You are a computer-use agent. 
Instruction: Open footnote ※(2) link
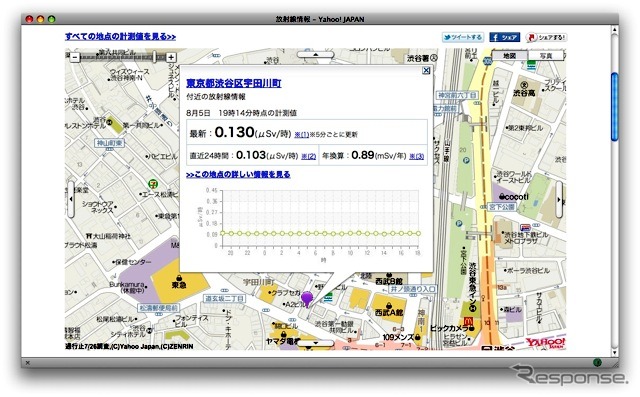click(x=309, y=156)
